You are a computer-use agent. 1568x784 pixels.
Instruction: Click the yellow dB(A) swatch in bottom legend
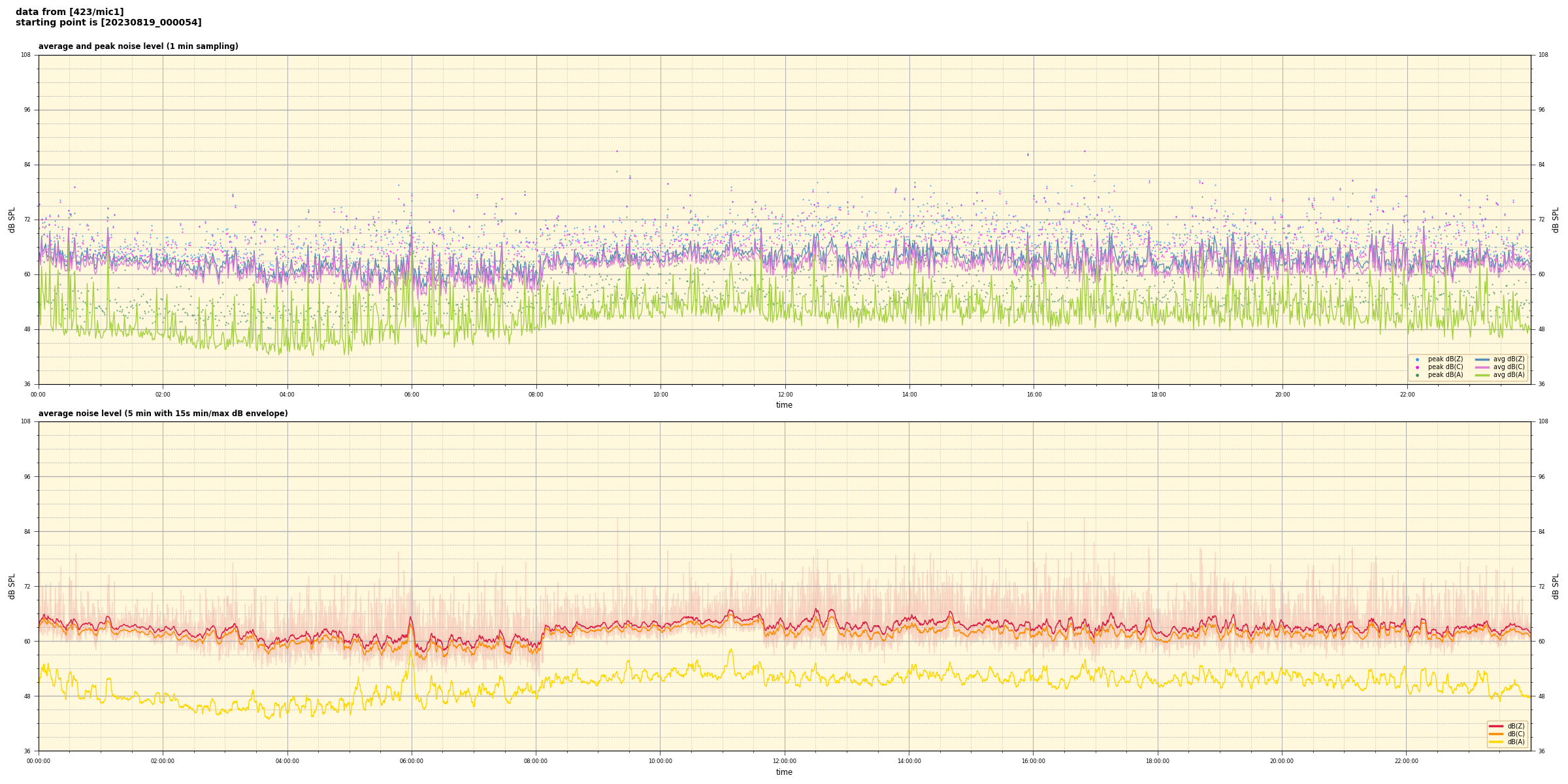pyautogui.click(x=1495, y=742)
